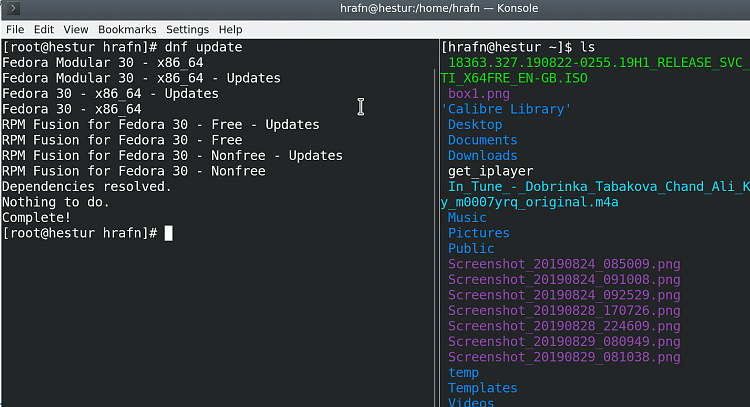The width and height of the screenshot is (750, 407).
Task: Click the Downloads directory name
Action: click(483, 155)
